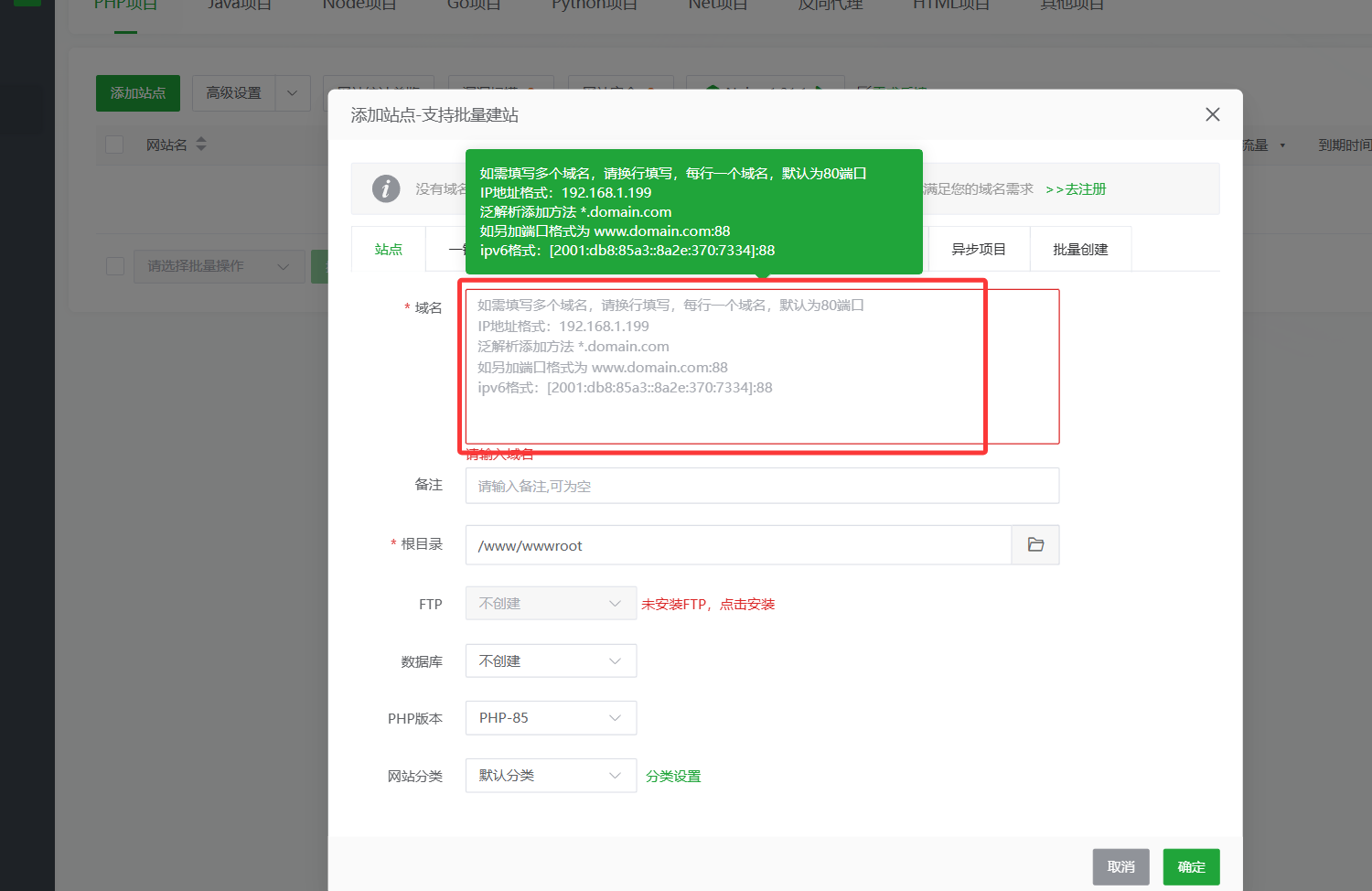
Task: Tick the select-all checkbox beside 网站名
Action: click(x=114, y=145)
